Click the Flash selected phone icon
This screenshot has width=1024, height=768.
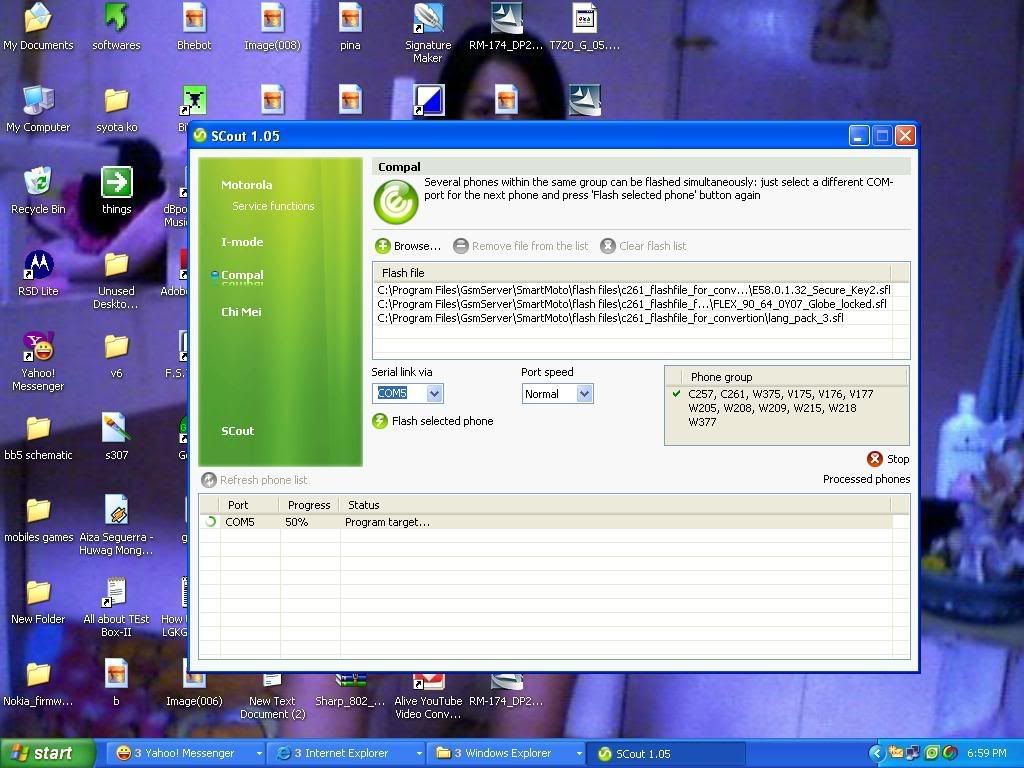(380, 421)
